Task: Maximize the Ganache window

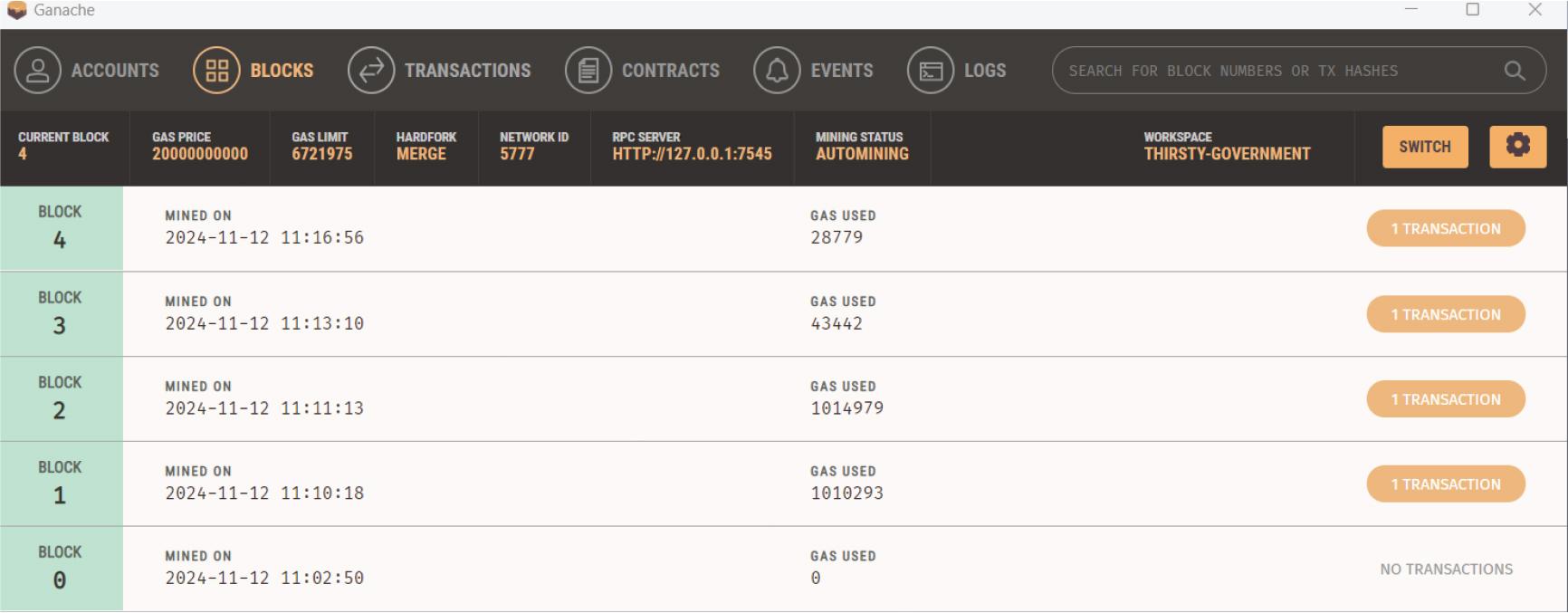Action: click(x=1472, y=10)
